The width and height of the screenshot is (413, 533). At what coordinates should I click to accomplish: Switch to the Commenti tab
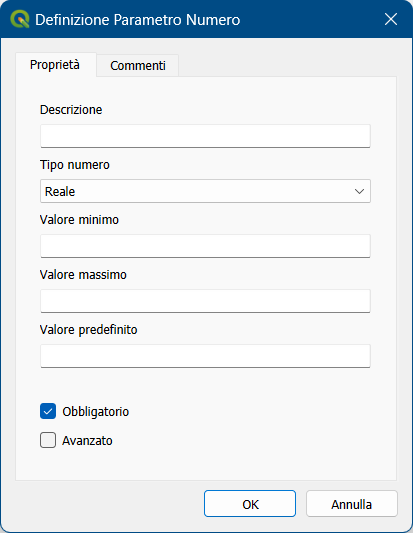click(x=138, y=65)
